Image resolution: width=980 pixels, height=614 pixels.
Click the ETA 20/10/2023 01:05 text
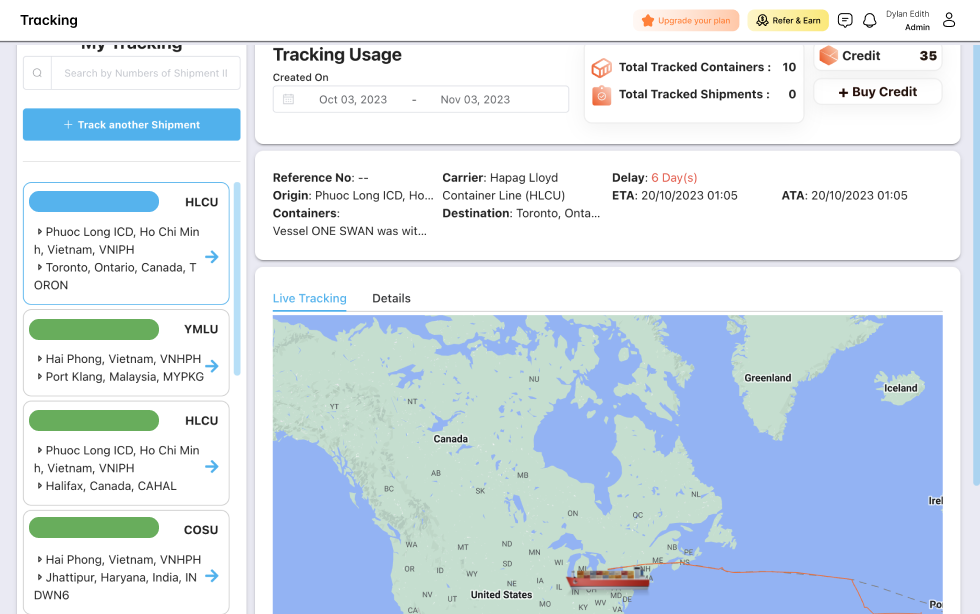point(674,195)
